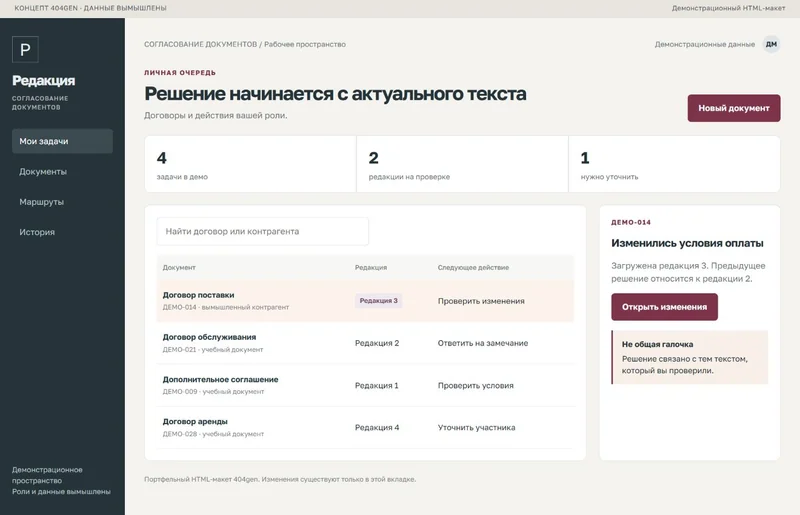The width and height of the screenshot is (800, 515).
Task: Click the Не общая галочка note
Action: pyautogui.click(x=689, y=357)
